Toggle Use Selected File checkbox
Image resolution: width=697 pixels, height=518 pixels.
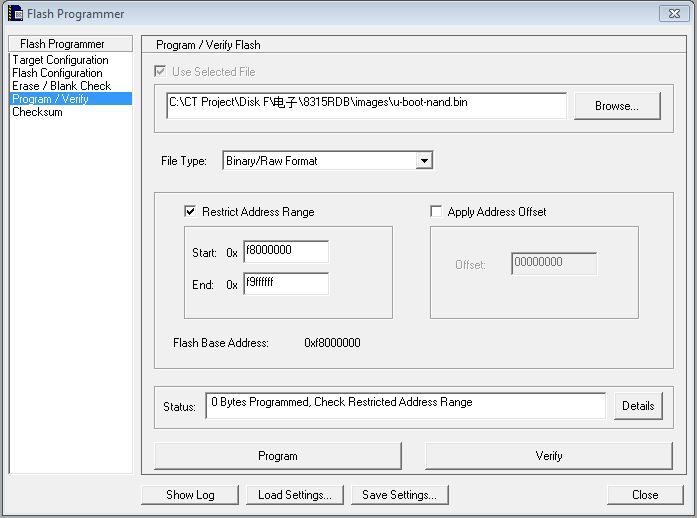pos(160,71)
